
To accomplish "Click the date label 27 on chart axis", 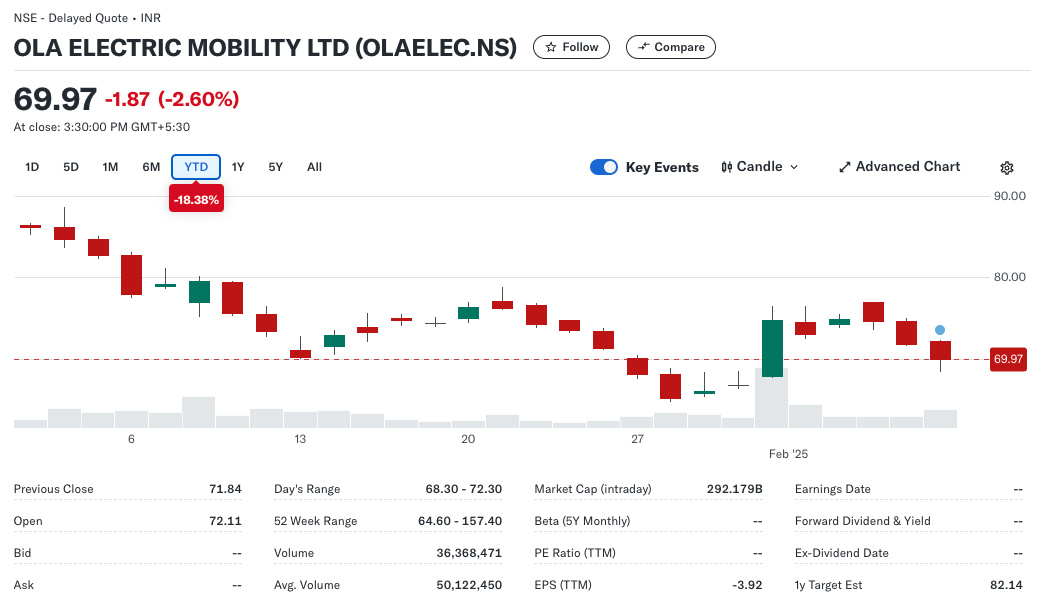I will [638, 439].
